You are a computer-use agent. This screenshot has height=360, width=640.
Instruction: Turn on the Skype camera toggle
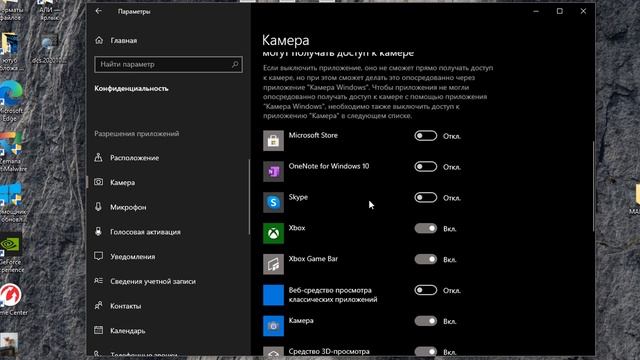click(x=426, y=198)
